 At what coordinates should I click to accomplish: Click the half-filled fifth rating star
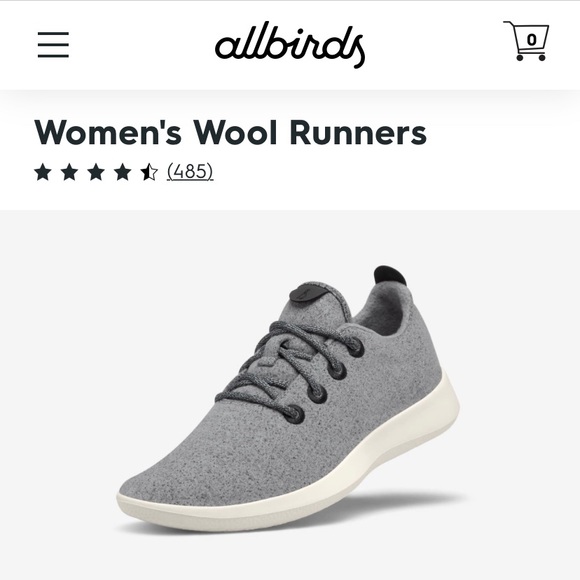pos(149,172)
